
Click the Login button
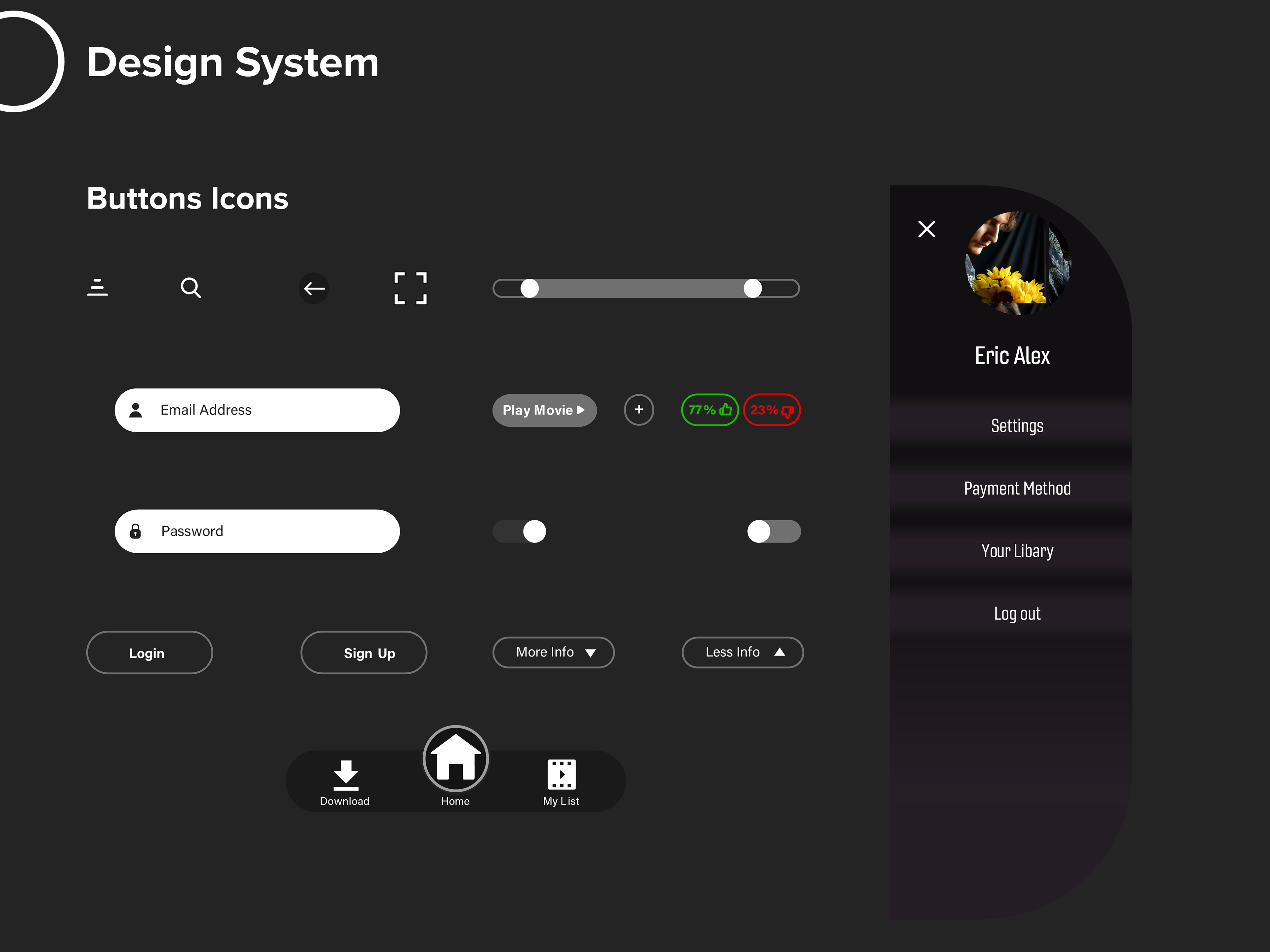(149, 653)
